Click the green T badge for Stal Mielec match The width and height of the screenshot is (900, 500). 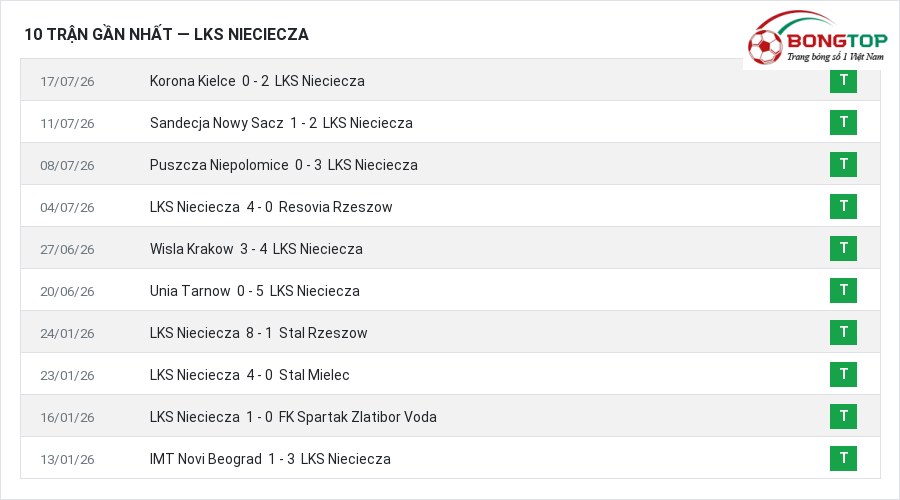[x=843, y=374]
